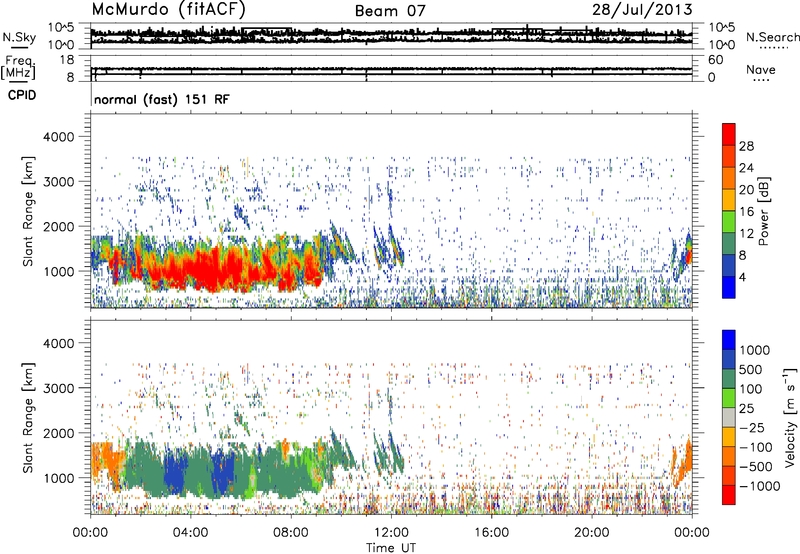Select red bottom segment of Velocity colorbar

click(x=729, y=495)
